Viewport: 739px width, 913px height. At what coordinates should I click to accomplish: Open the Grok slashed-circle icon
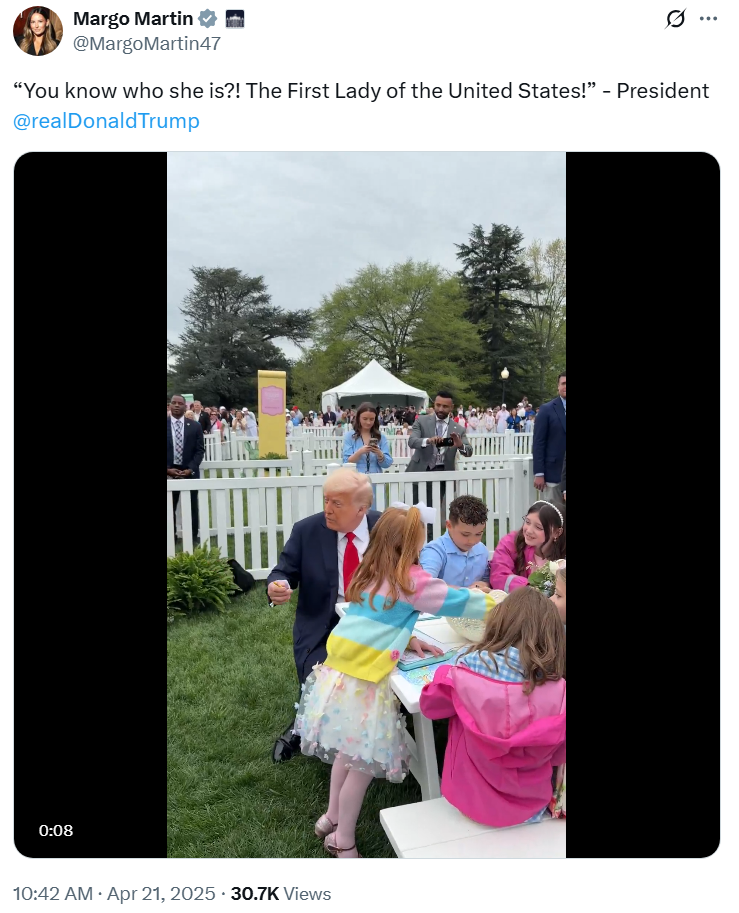[676, 19]
